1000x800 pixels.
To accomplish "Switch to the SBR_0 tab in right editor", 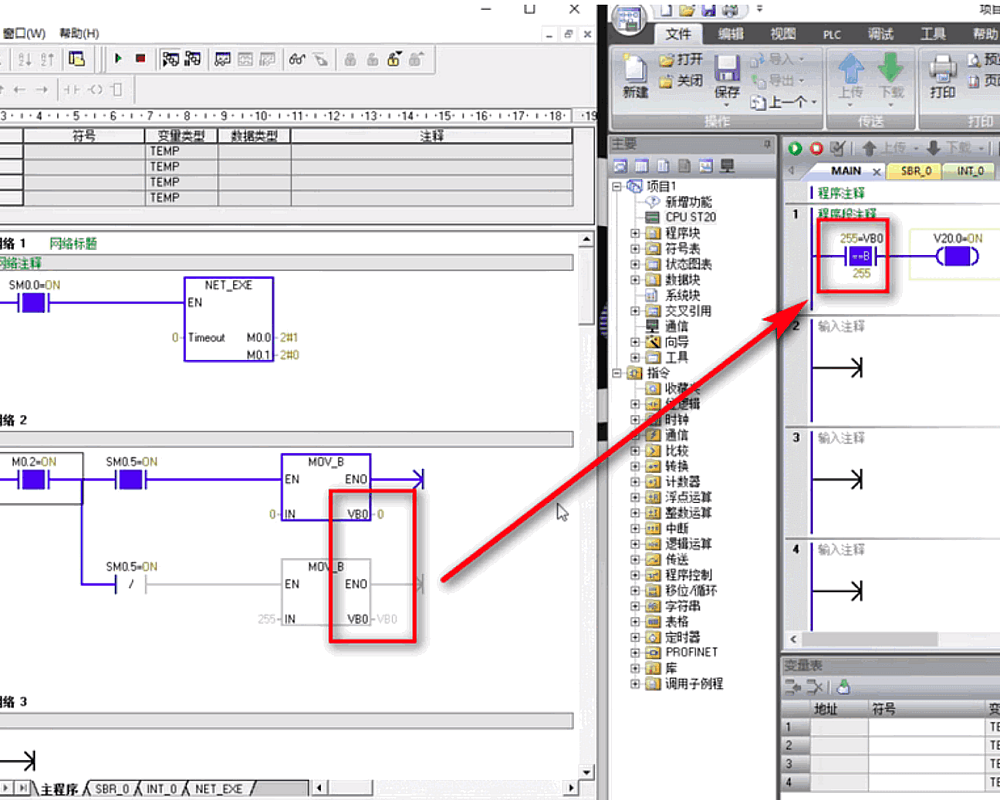I will point(915,171).
